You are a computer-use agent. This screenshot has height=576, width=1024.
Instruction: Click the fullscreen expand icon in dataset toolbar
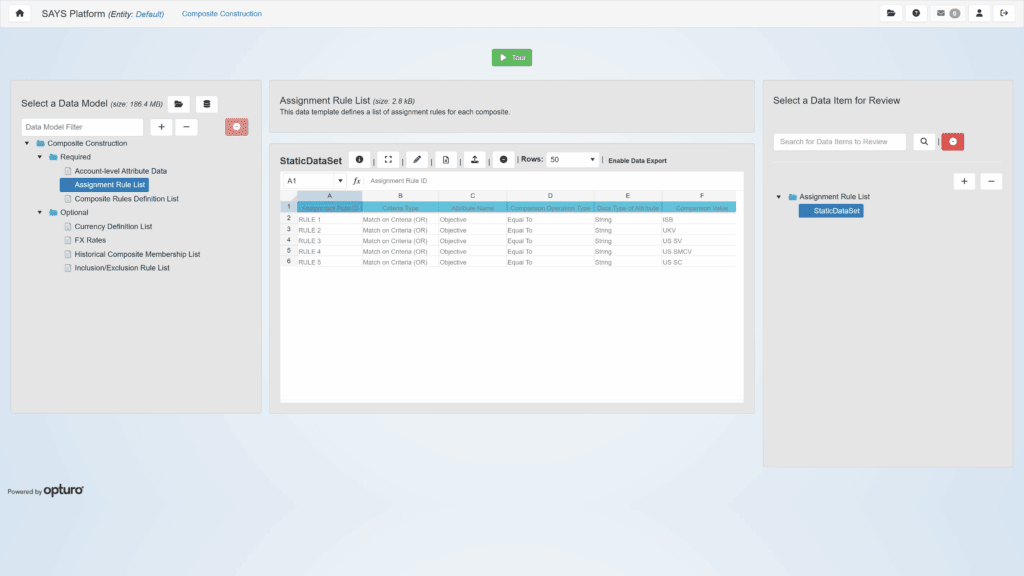[388, 159]
